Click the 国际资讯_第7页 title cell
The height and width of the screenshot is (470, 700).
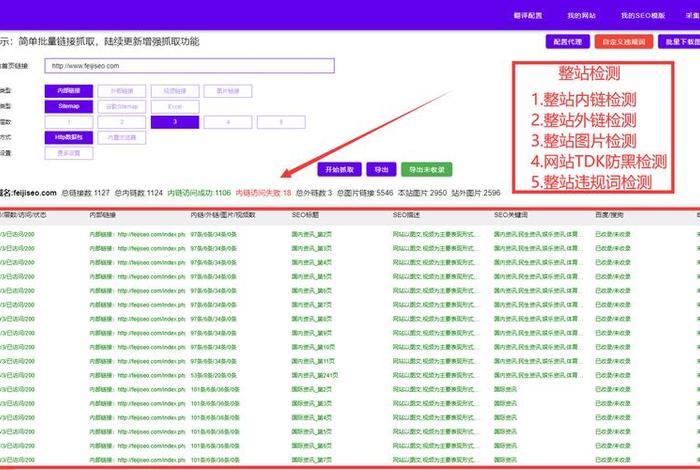coord(312,460)
